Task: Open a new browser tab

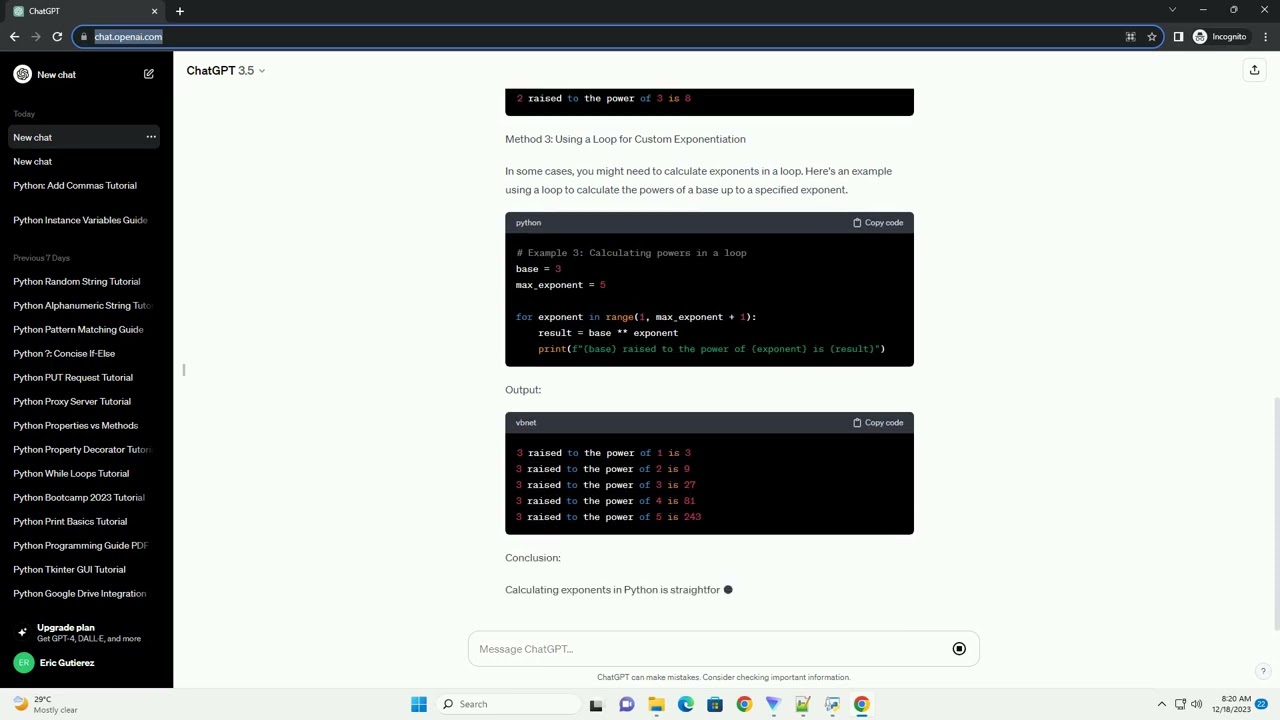Action: point(180,11)
